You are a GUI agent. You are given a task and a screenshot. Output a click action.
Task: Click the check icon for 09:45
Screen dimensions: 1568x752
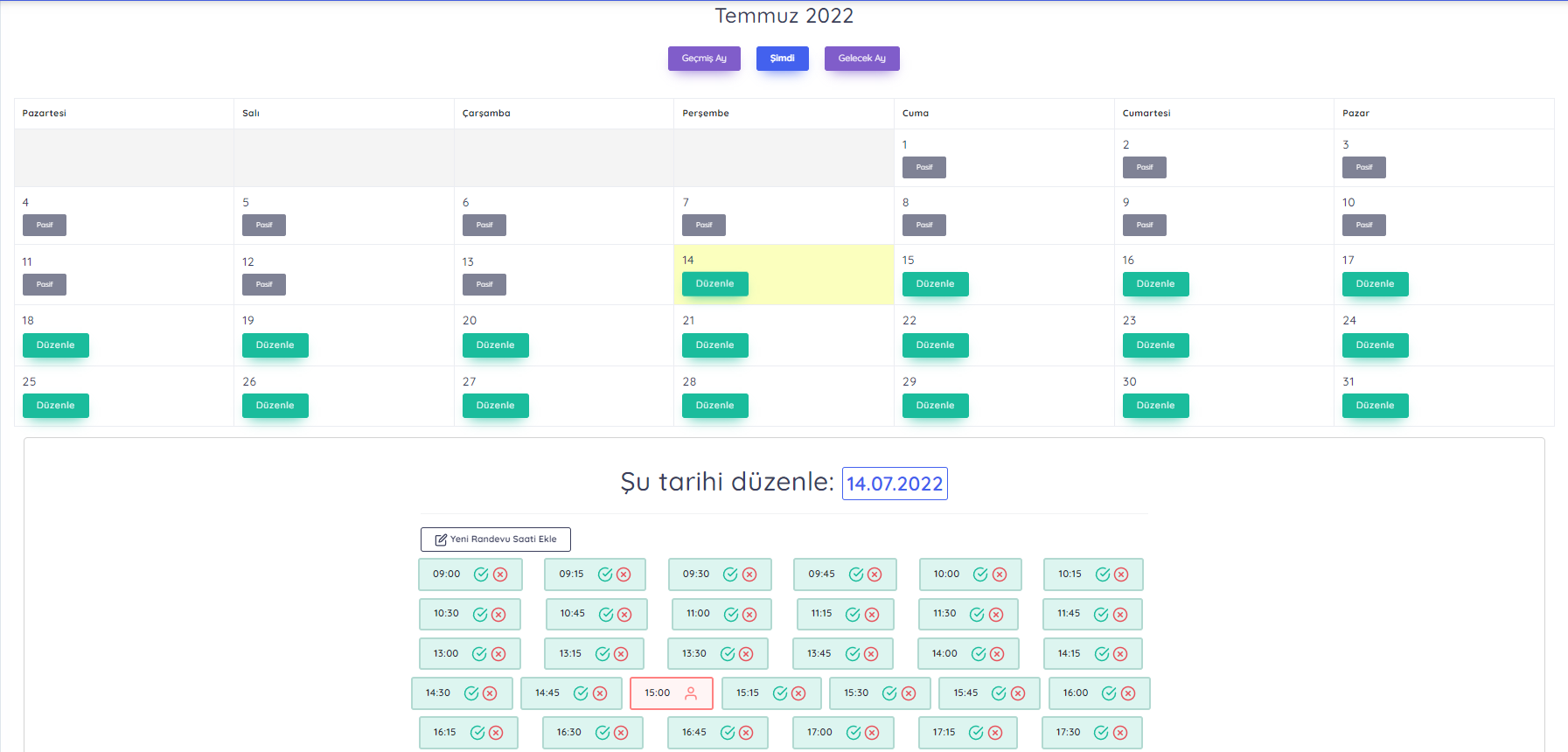[856, 574]
